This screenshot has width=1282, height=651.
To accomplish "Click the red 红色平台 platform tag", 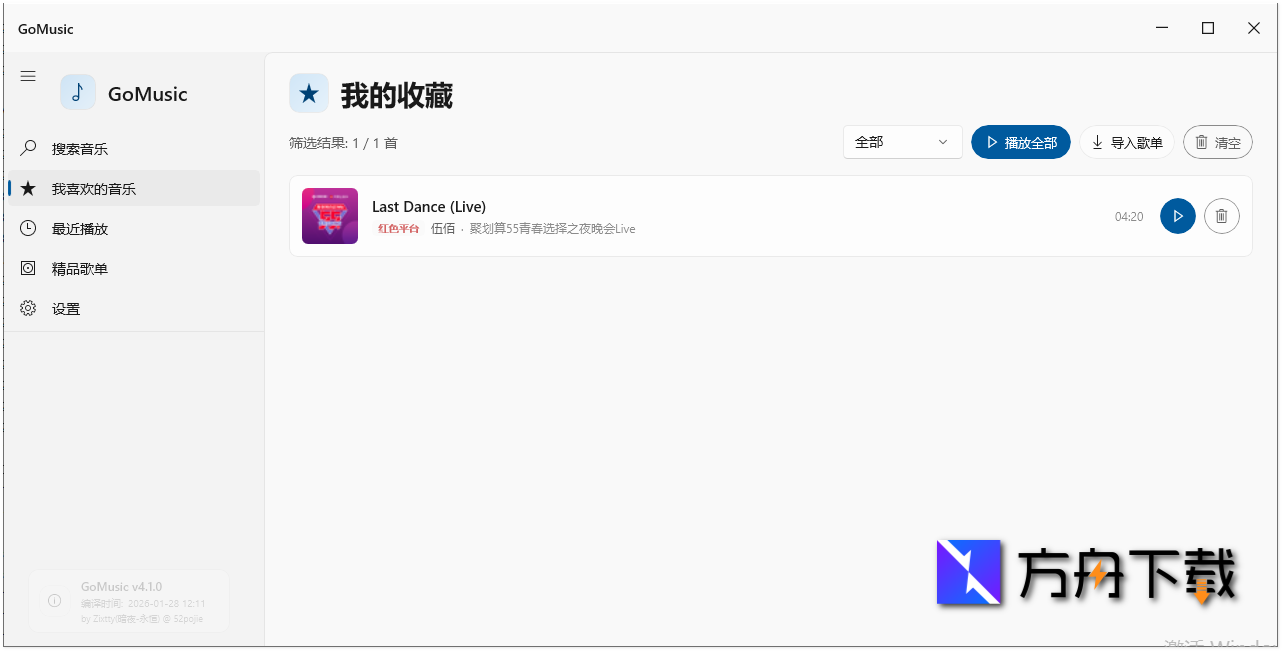I will click(398, 228).
